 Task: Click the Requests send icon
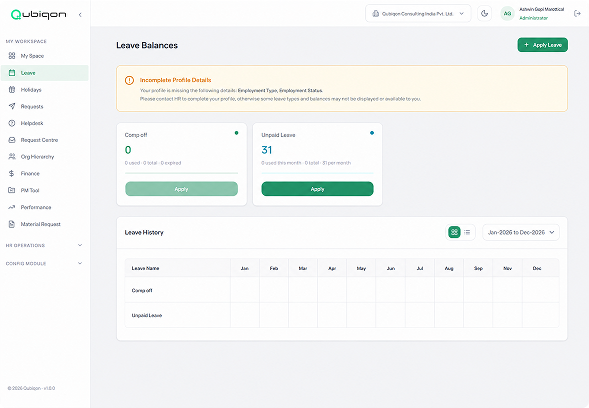(x=12, y=106)
